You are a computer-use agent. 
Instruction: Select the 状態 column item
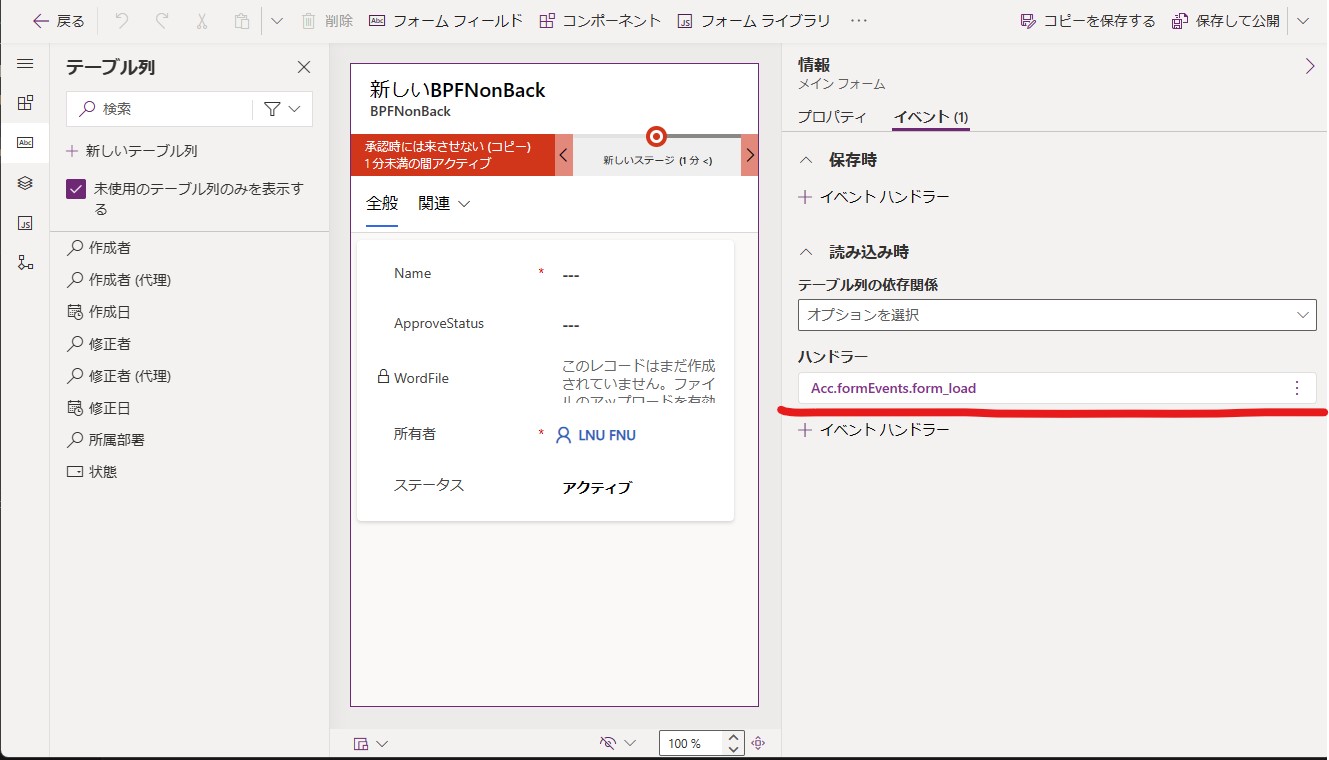point(91,472)
